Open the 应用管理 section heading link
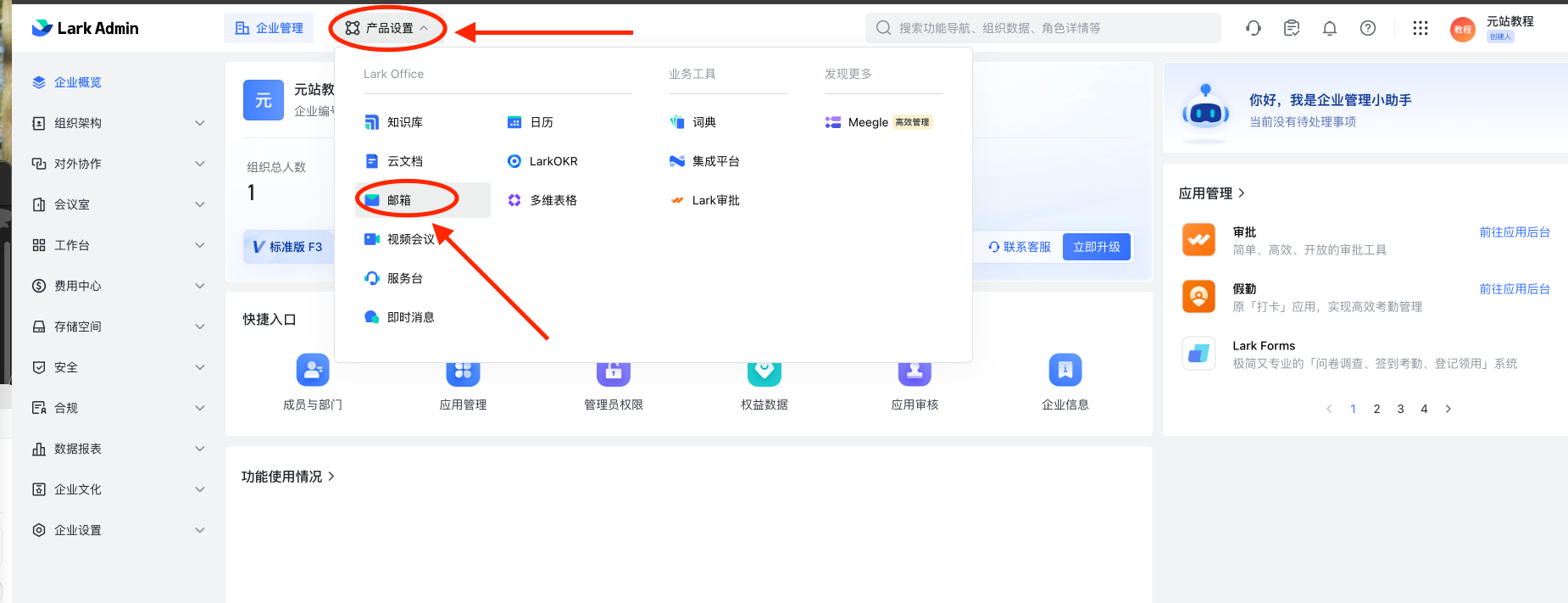The image size is (1568, 603). pos(1212,193)
